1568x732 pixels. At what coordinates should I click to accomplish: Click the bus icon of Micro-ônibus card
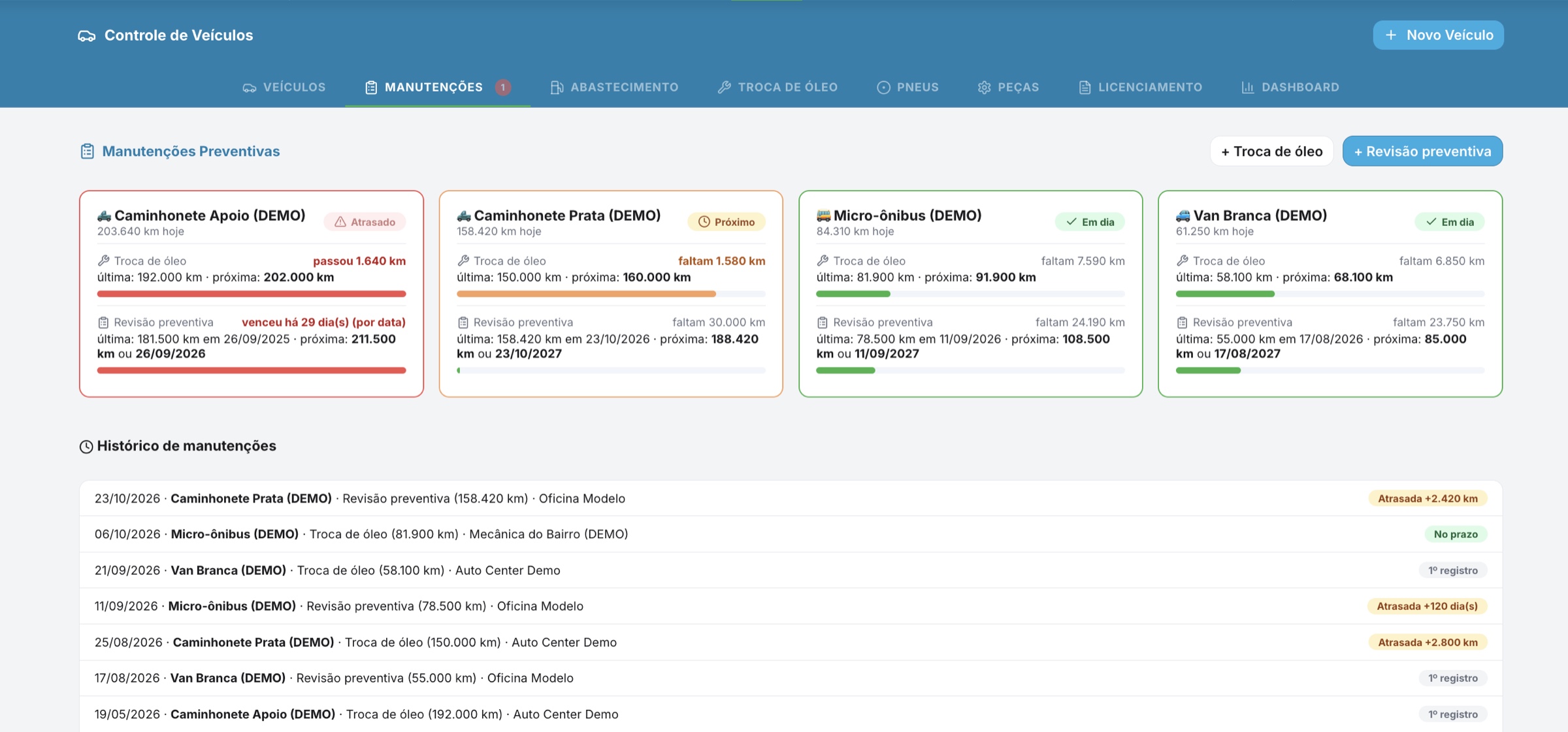click(x=823, y=215)
